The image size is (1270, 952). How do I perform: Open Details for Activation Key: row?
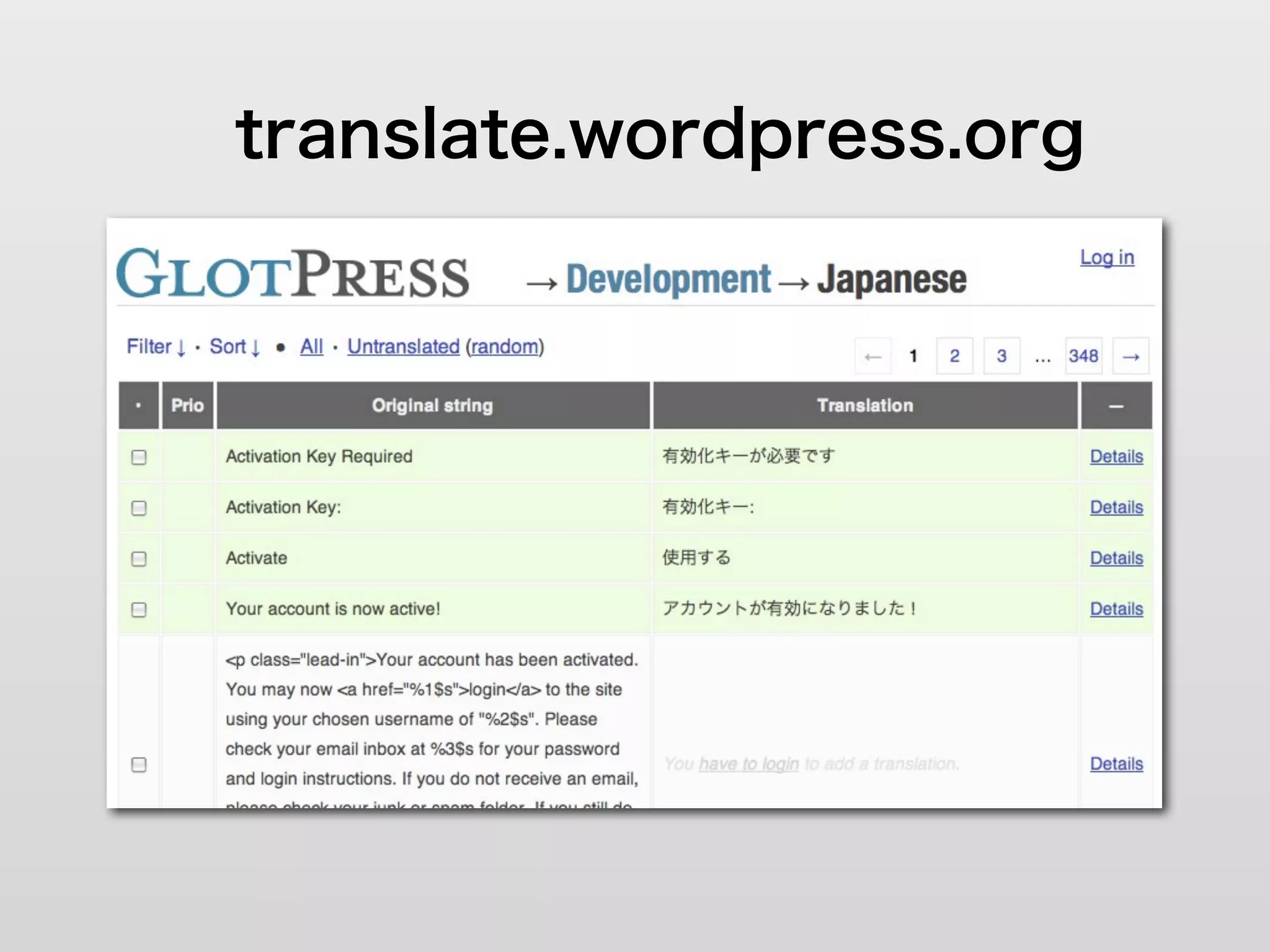tap(1116, 507)
